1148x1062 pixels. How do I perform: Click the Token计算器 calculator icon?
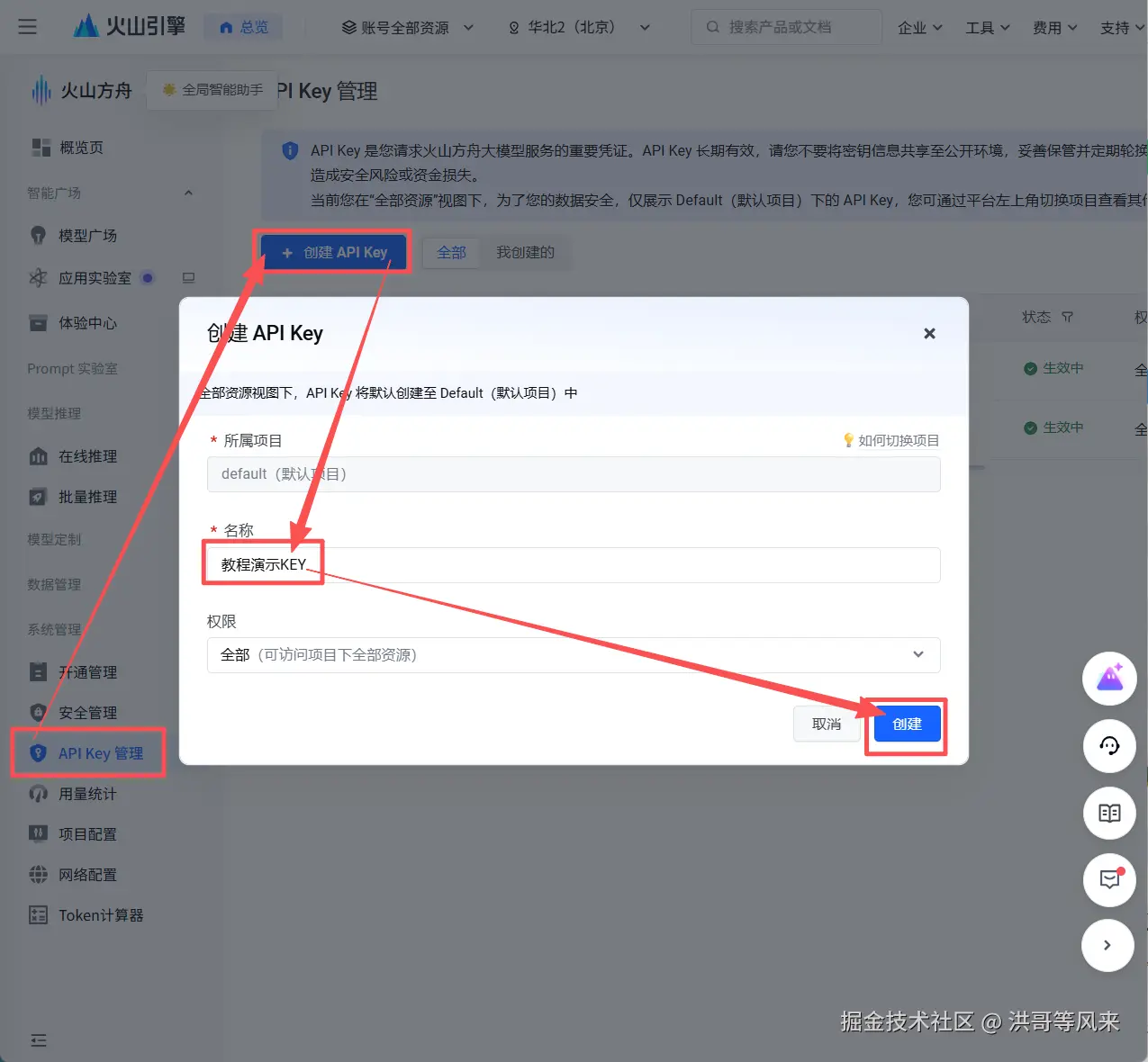tap(38, 915)
